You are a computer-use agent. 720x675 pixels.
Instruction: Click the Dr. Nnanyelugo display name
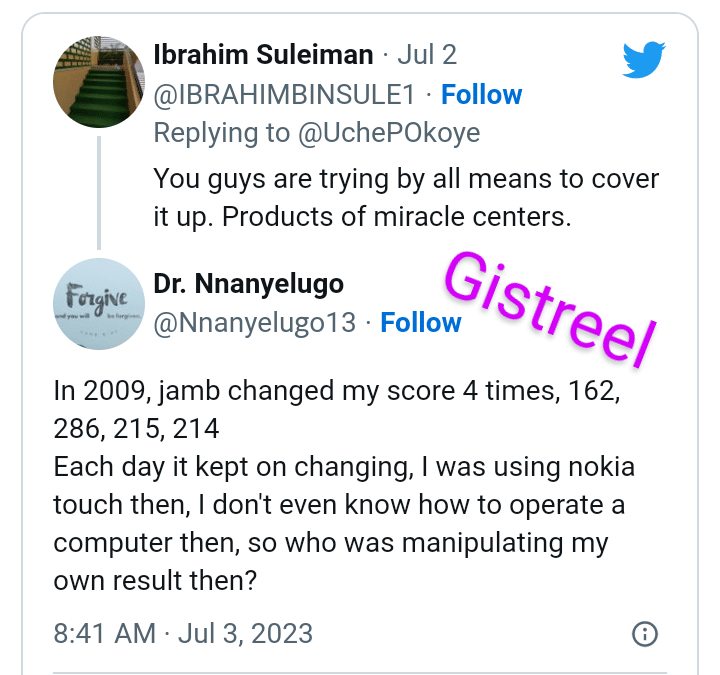(x=248, y=284)
